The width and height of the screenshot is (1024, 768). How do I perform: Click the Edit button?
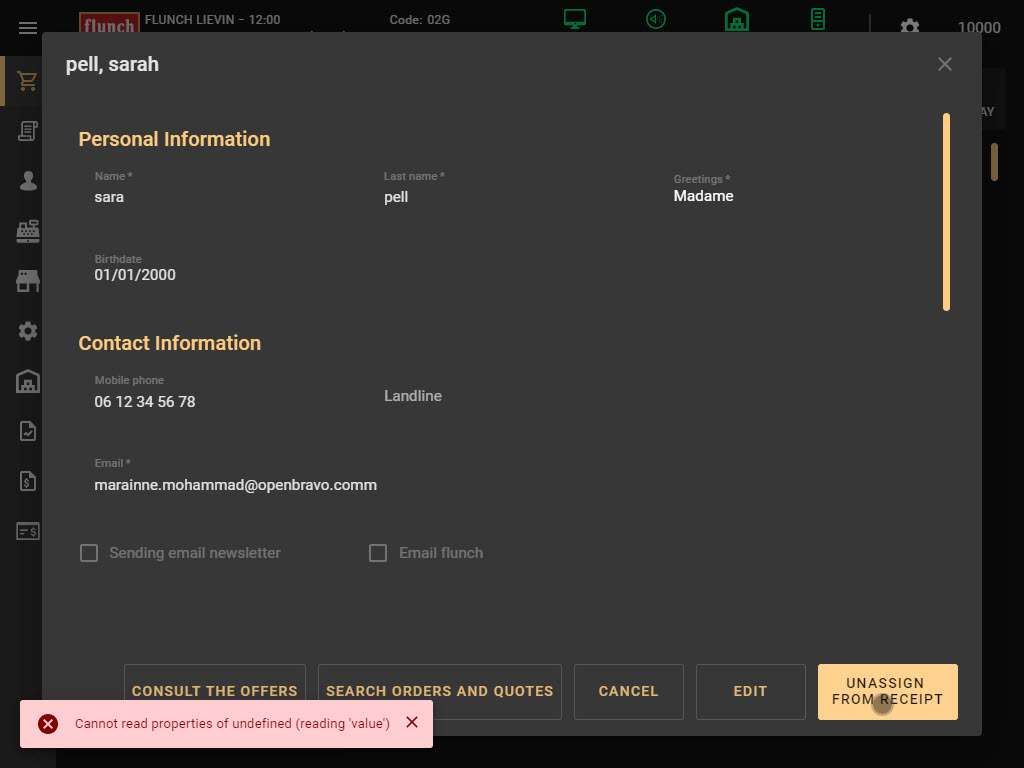tap(750, 692)
